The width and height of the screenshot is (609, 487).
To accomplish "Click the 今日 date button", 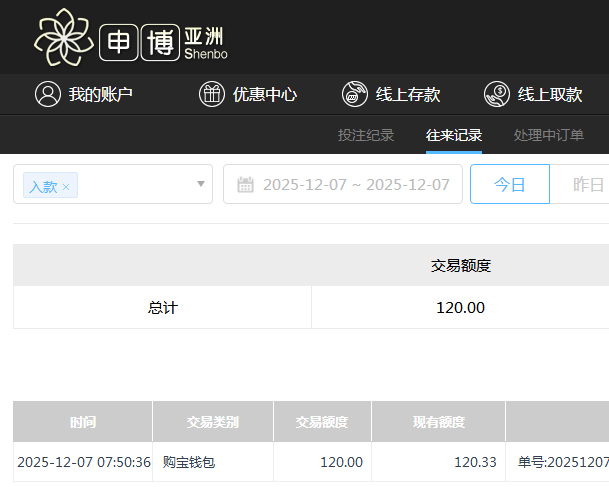I will point(510,184).
